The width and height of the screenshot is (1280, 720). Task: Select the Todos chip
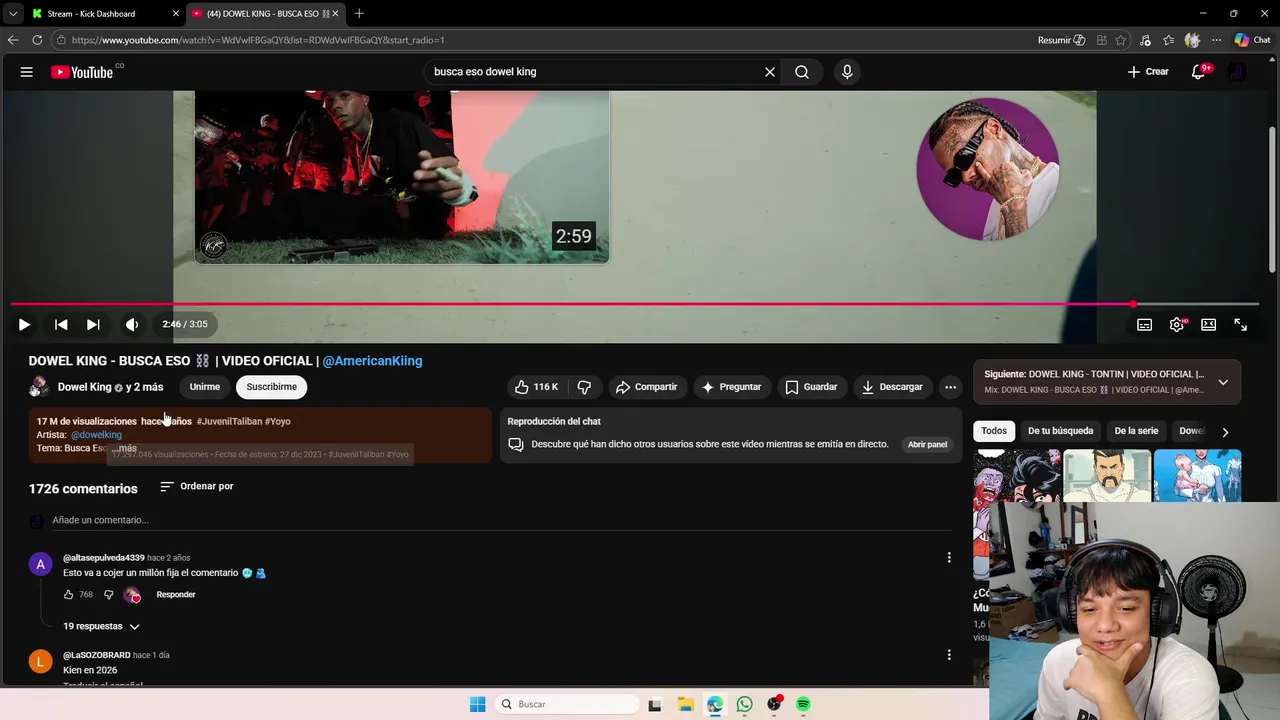pos(994,431)
